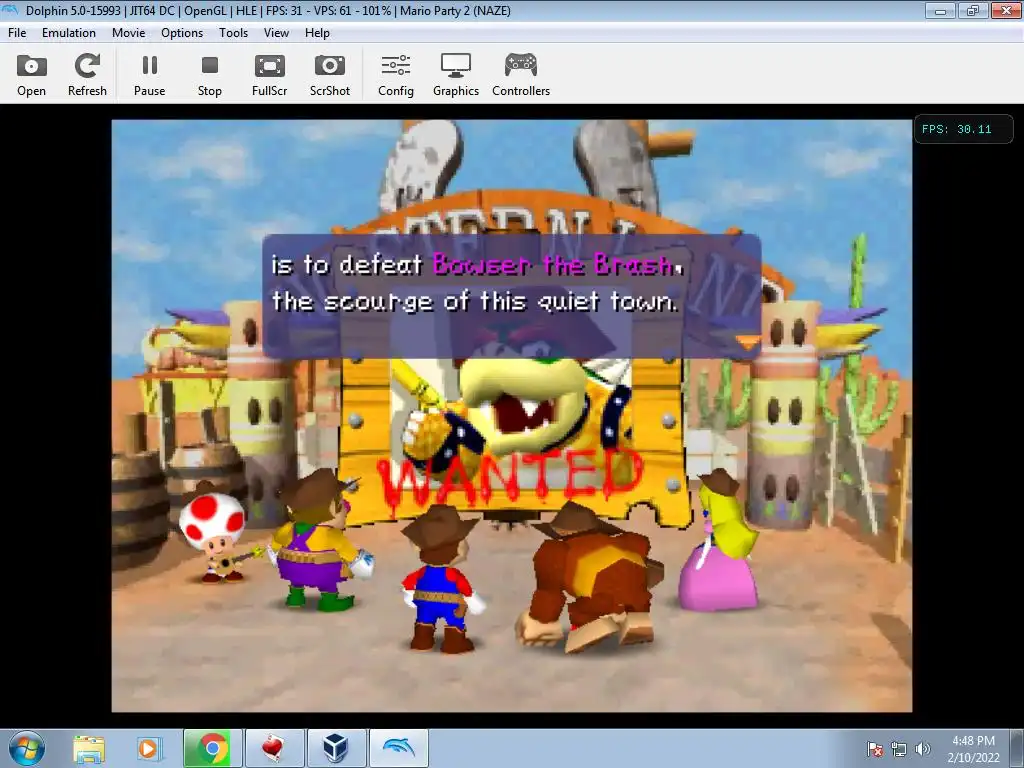
Task: Open the Windows Start menu
Action: (x=26, y=748)
